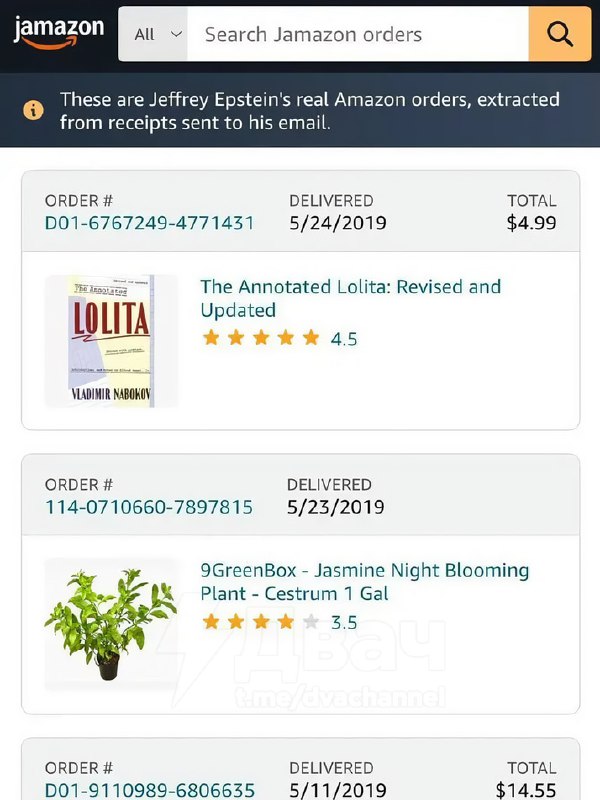The image size is (600, 800).
Task: Click the 5/24/2019 delivered date
Action: (337, 222)
